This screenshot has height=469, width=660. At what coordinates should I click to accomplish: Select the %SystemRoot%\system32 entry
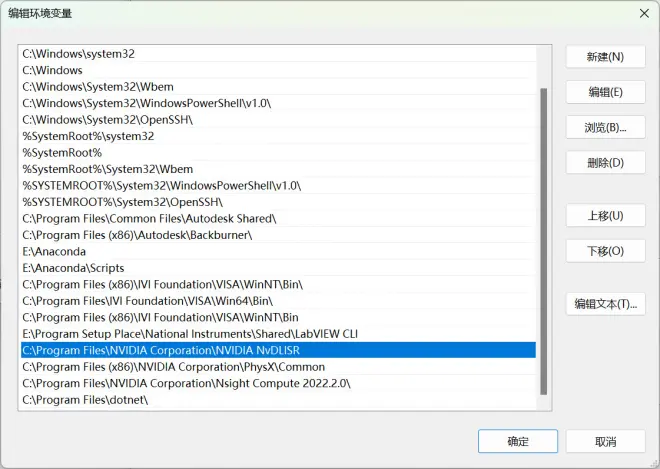278,136
